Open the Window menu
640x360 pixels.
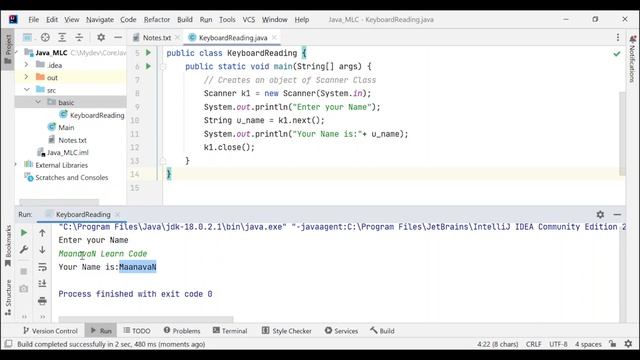274,20
